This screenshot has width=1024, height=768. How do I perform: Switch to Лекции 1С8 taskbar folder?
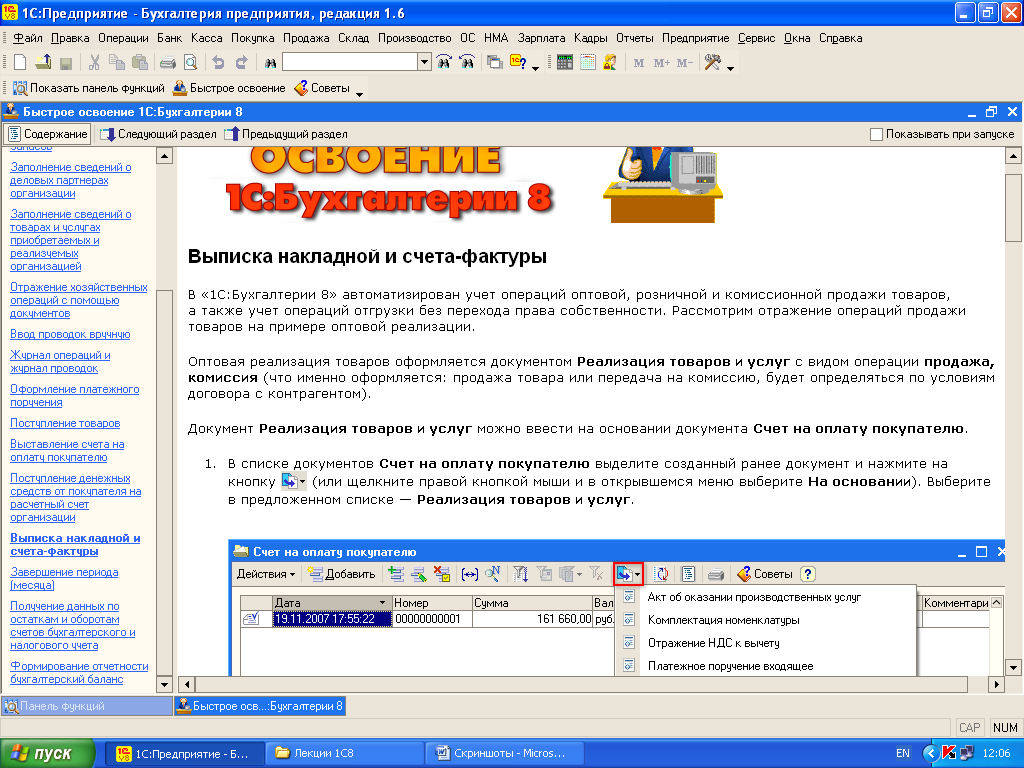[345, 754]
